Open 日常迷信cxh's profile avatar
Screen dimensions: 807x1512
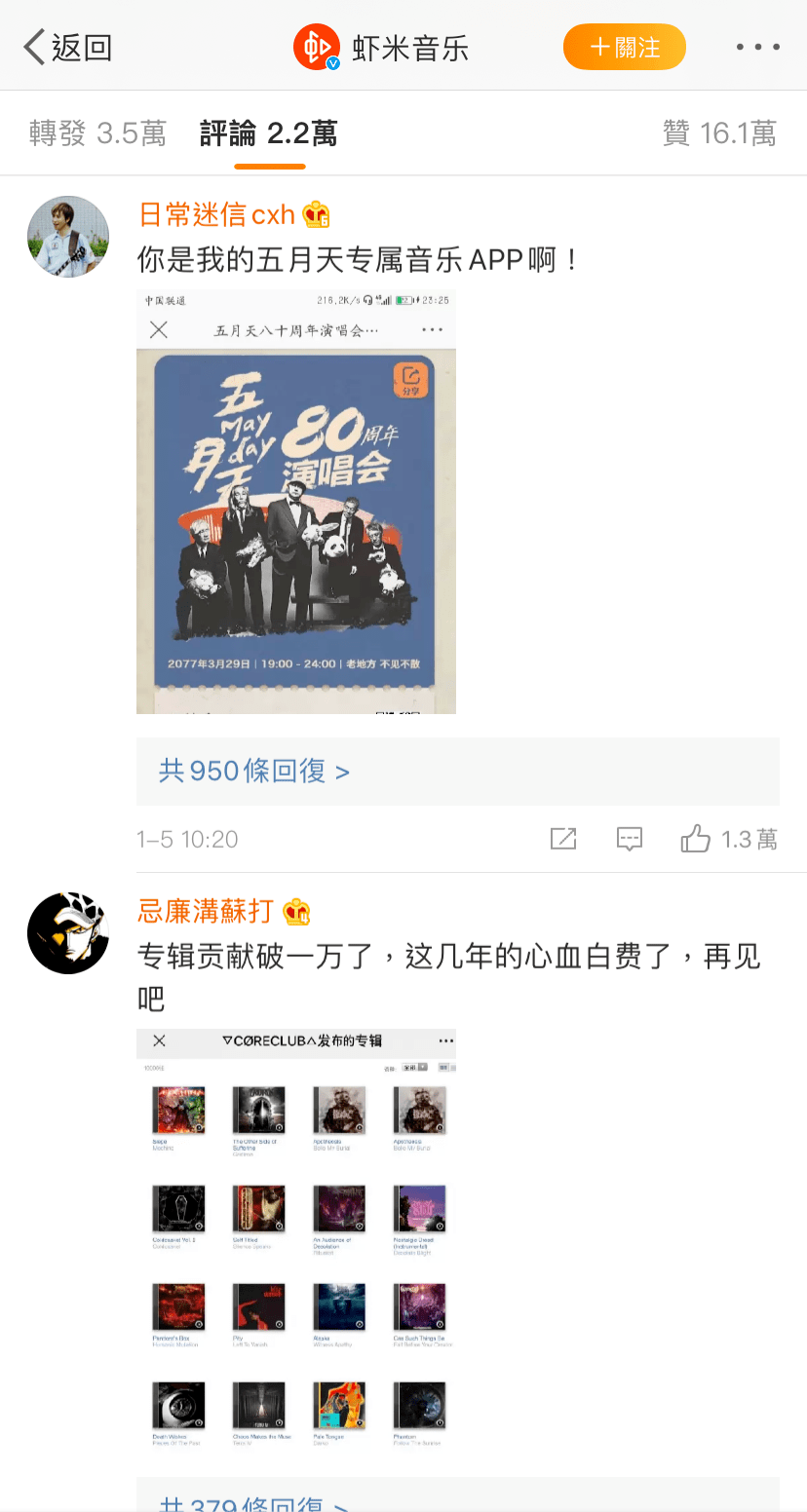coord(68,237)
